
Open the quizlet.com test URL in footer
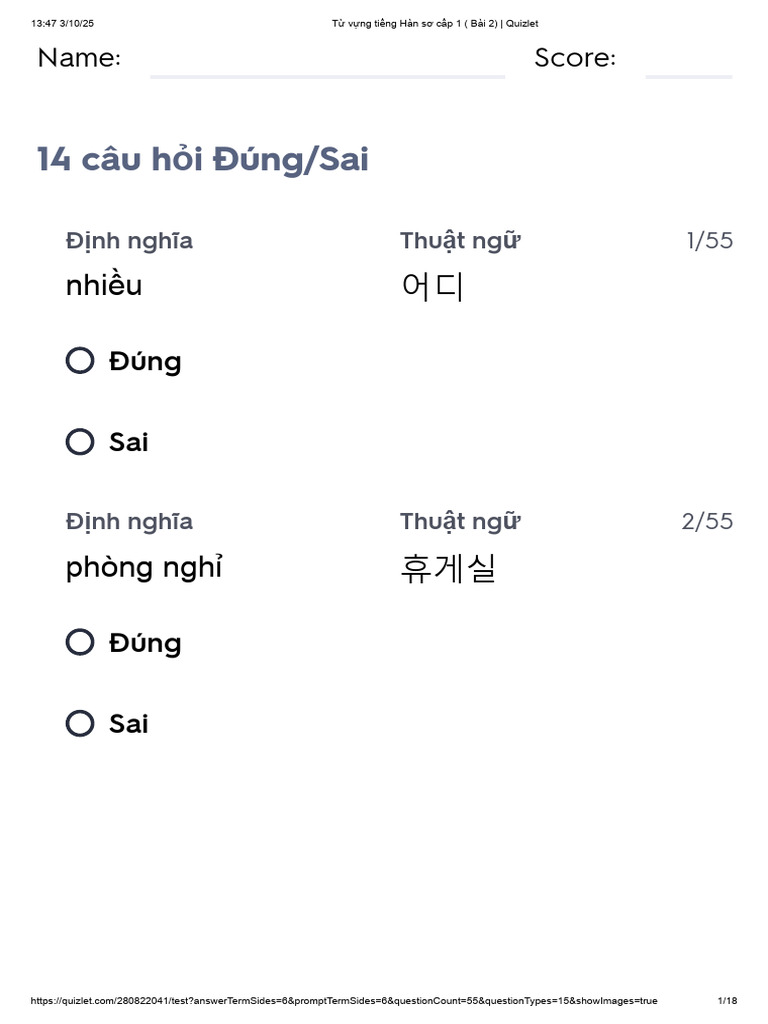click(344, 1001)
